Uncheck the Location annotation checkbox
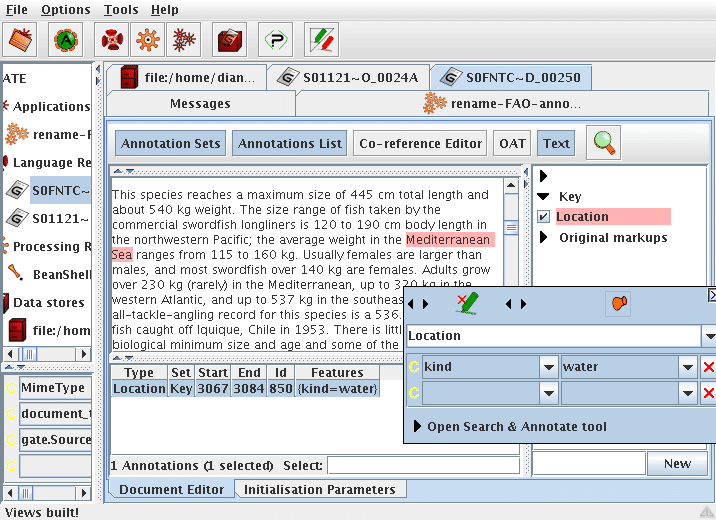Screen dimensions: 716x520 543,216
